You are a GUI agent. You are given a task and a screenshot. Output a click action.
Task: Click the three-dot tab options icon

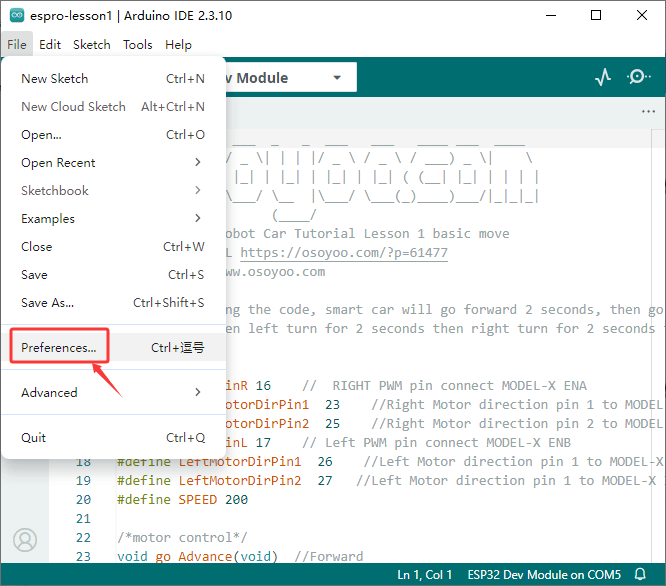coord(648,112)
